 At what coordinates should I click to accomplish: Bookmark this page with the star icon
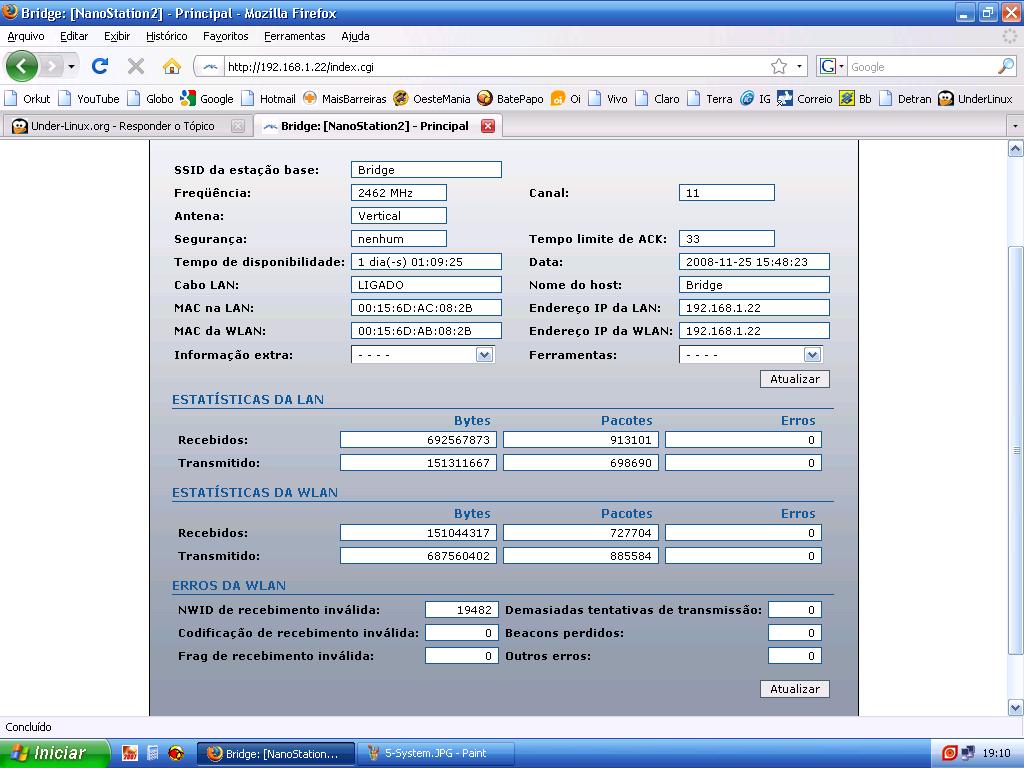tap(778, 67)
